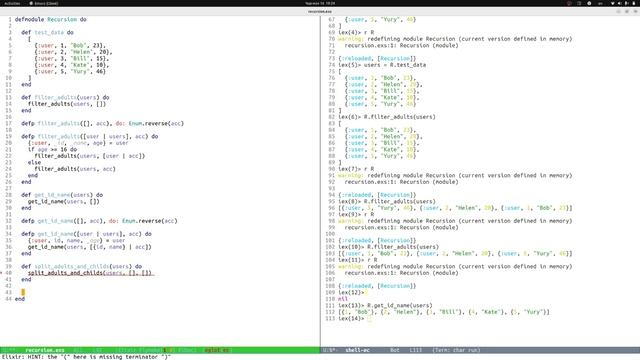
Task: Click the recursion.exs buffer name in mode line
Action: pos(45,350)
